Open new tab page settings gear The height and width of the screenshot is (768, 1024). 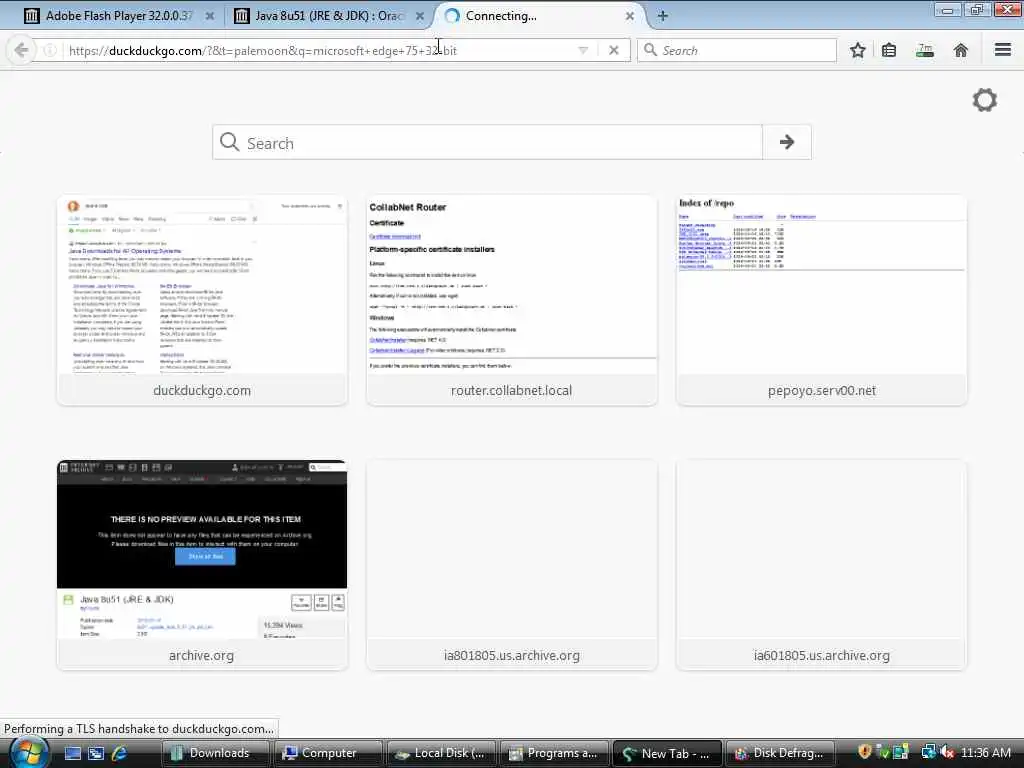[x=985, y=100]
